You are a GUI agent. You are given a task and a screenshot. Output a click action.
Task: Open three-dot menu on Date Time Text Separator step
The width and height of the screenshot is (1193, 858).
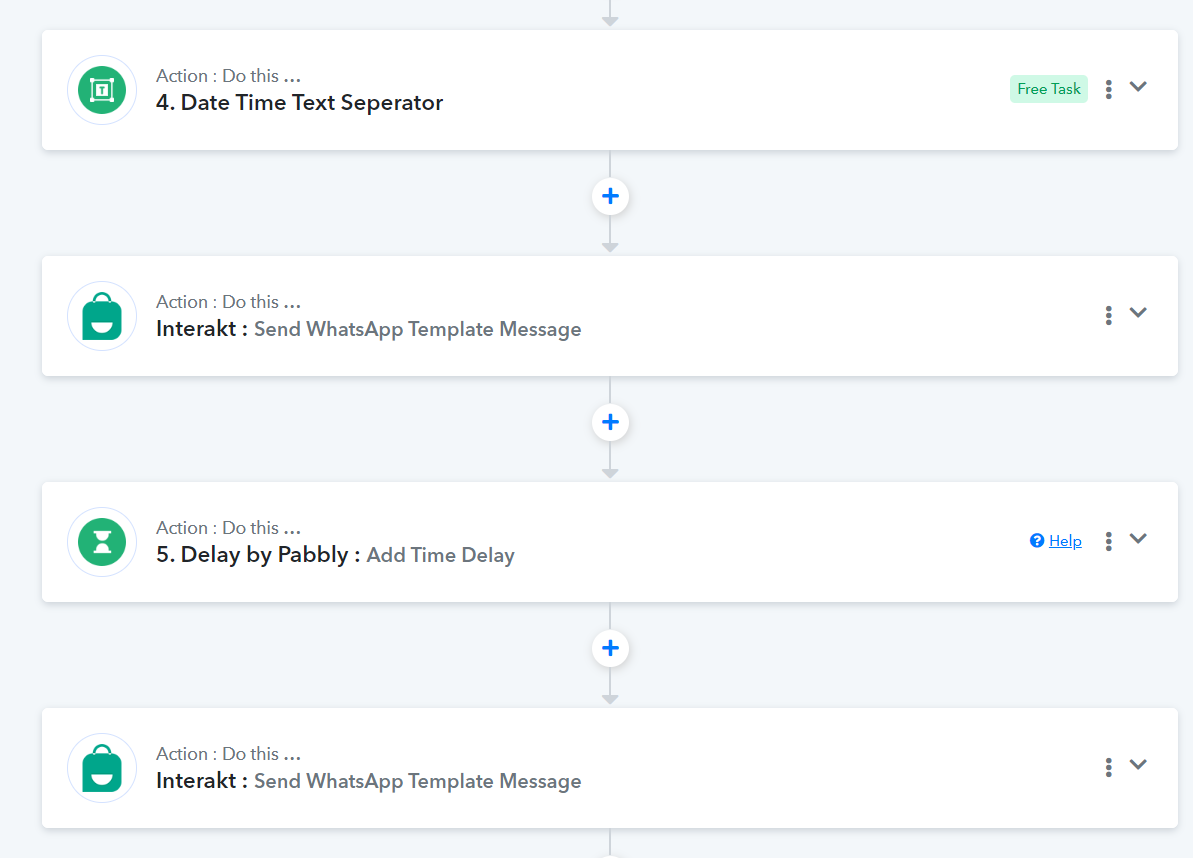(1109, 89)
